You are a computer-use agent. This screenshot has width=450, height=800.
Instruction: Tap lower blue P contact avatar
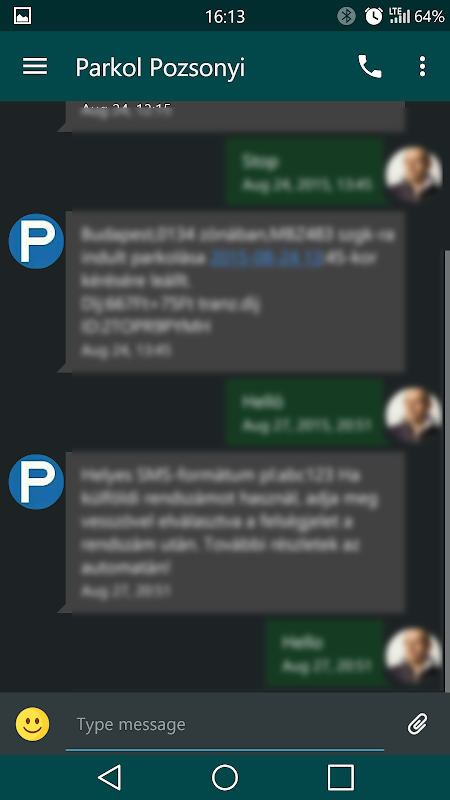(x=36, y=482)
